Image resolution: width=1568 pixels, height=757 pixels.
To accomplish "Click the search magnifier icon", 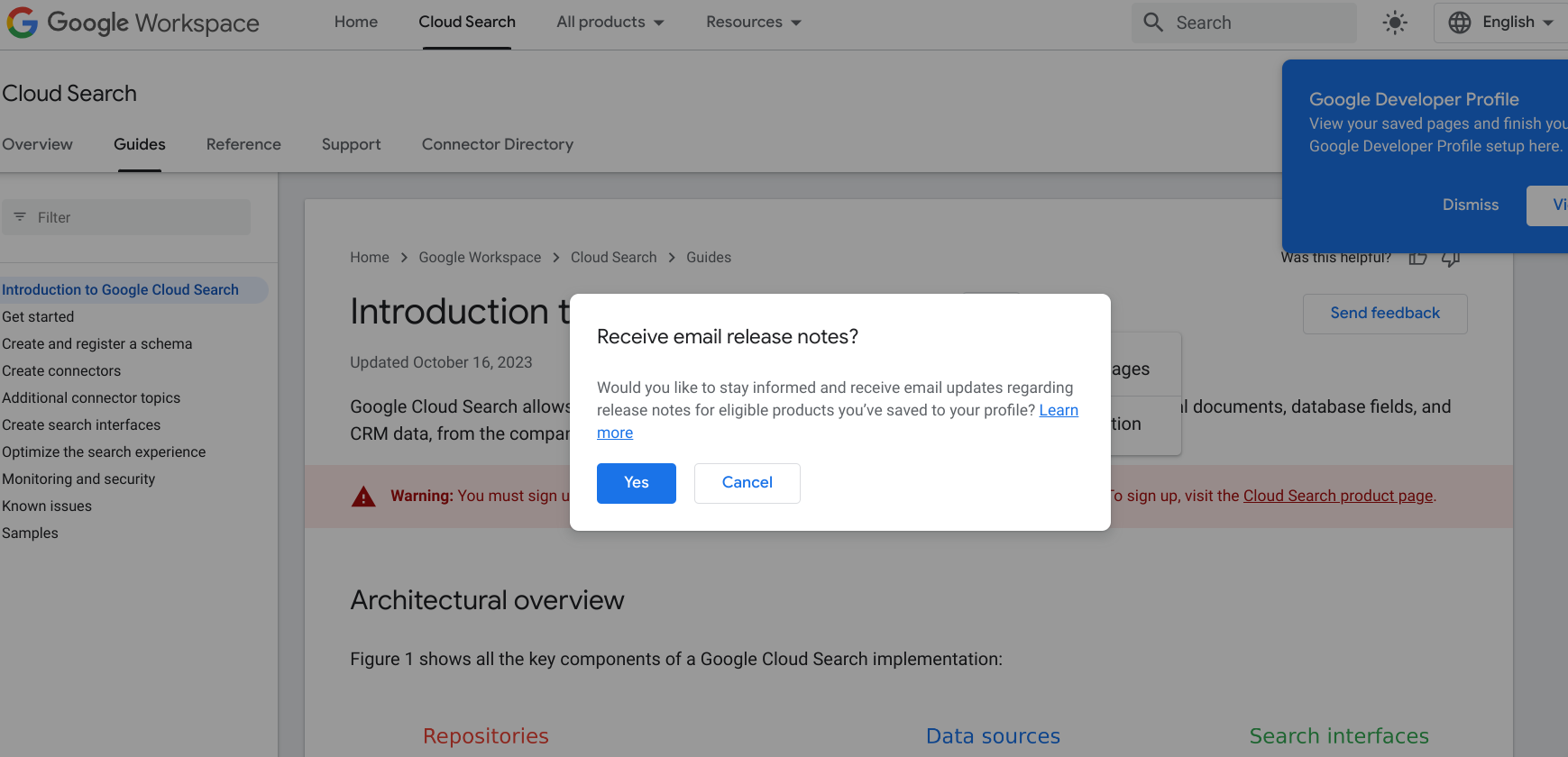I will click(x=1153, y=23).
